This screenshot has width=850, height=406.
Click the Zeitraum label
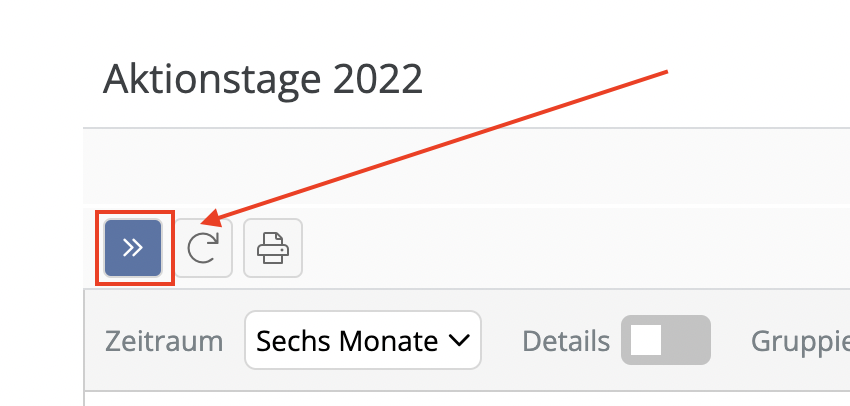point(164,341)
